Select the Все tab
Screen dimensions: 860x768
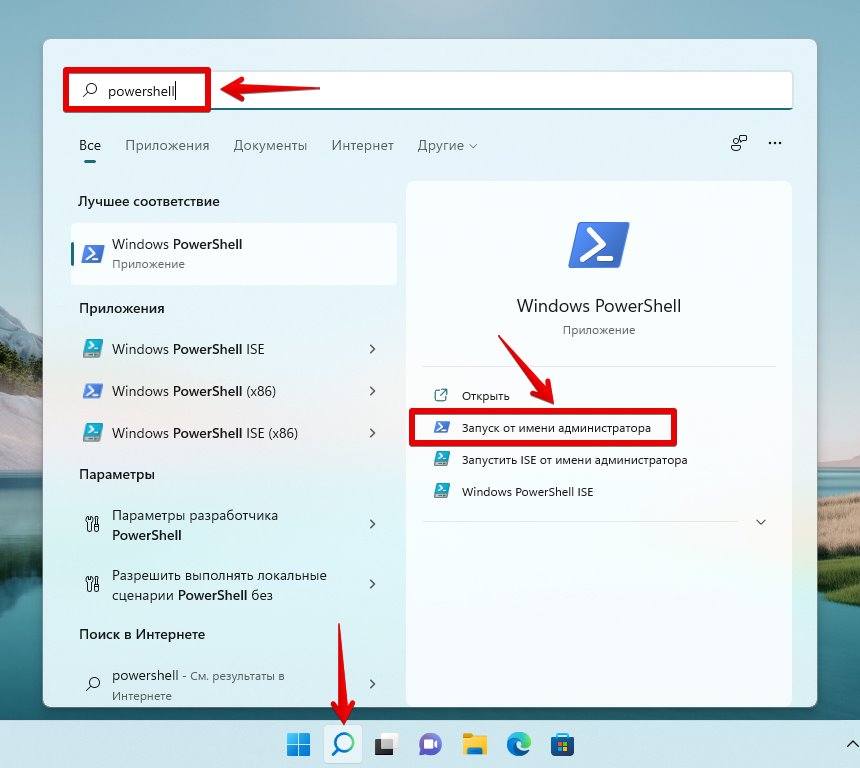[90, 145]
